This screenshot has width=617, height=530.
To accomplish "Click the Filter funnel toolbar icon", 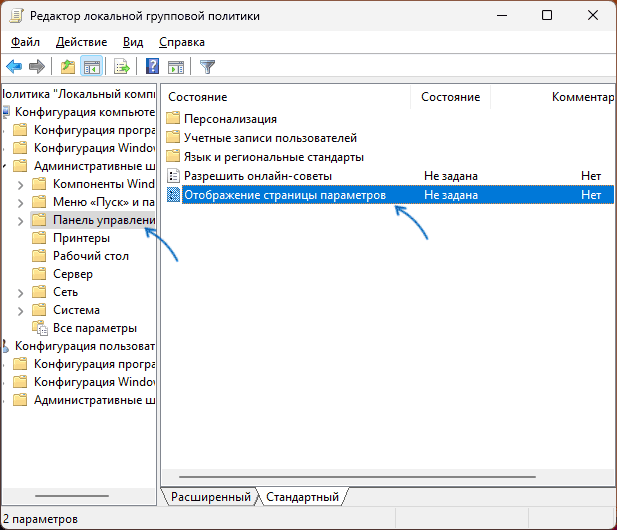I will pyautogui.click(x=207, y=66).
